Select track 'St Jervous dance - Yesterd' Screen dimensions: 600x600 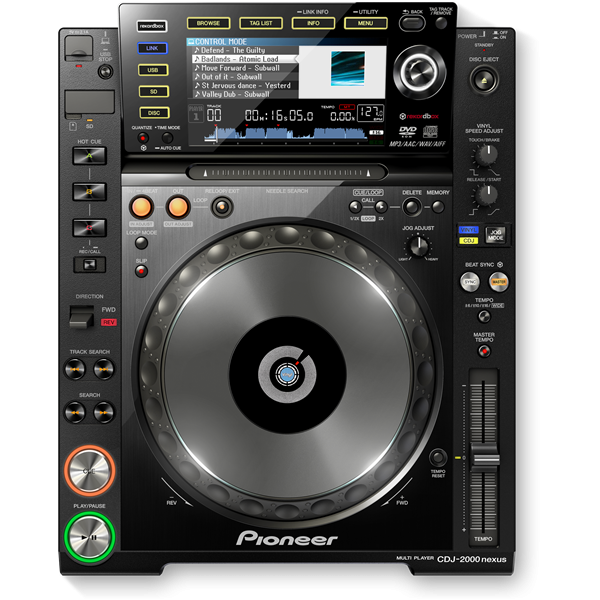tap(244, 85)
